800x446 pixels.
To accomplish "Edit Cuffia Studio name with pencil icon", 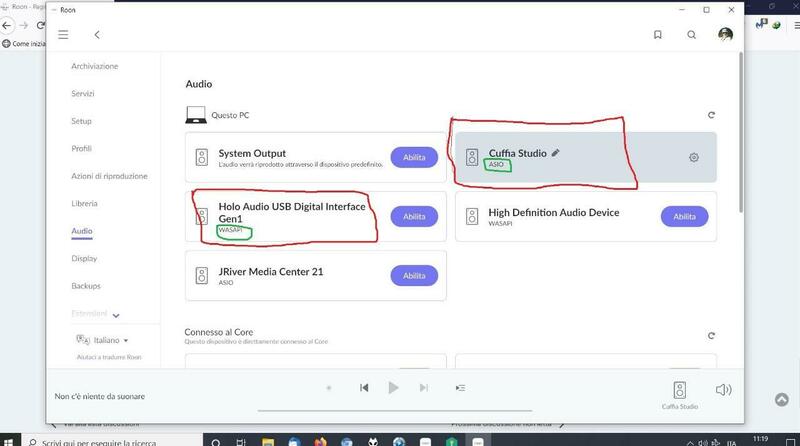I will [x=556, y=153].
